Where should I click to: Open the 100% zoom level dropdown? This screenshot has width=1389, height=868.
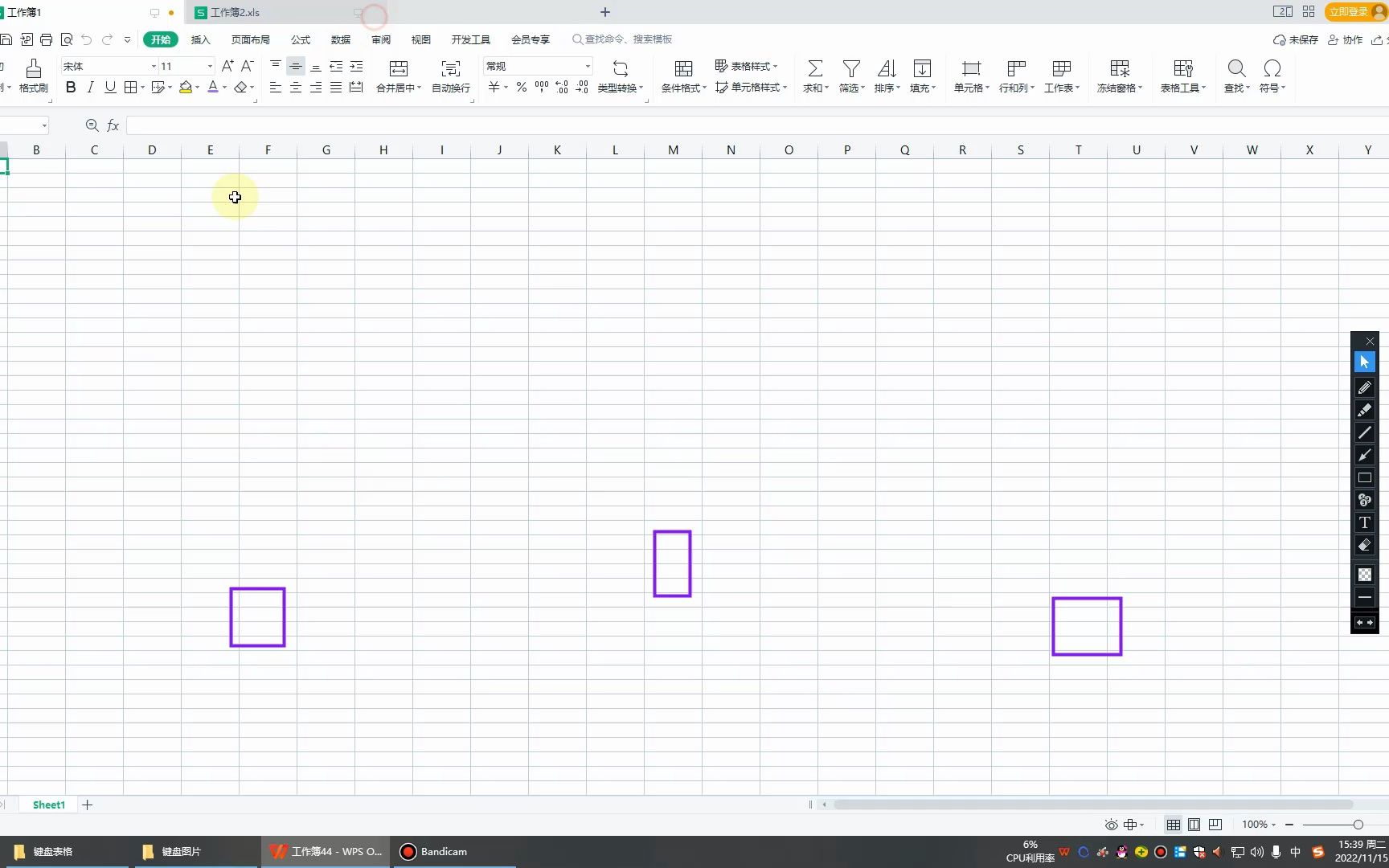point(1259,825)
